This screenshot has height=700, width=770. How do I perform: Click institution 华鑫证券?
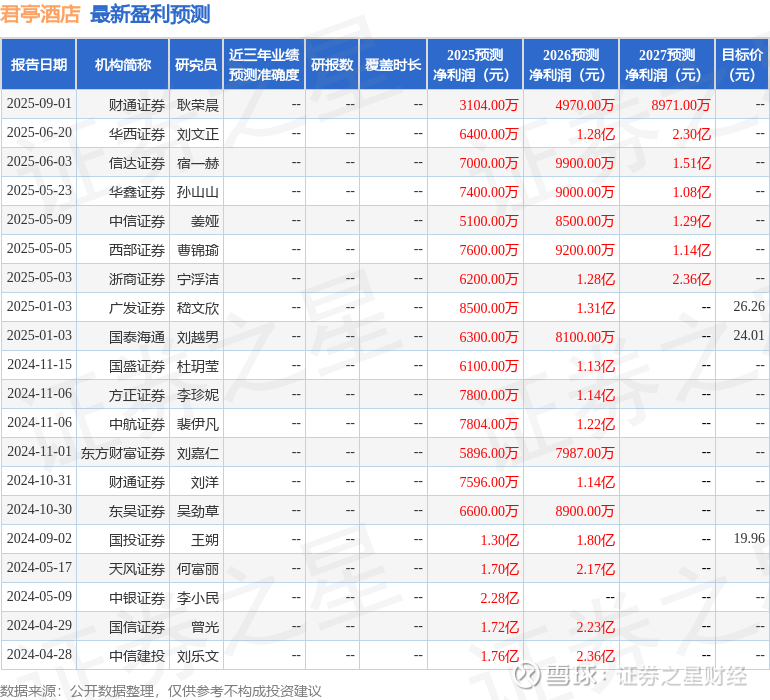(137, 192)
